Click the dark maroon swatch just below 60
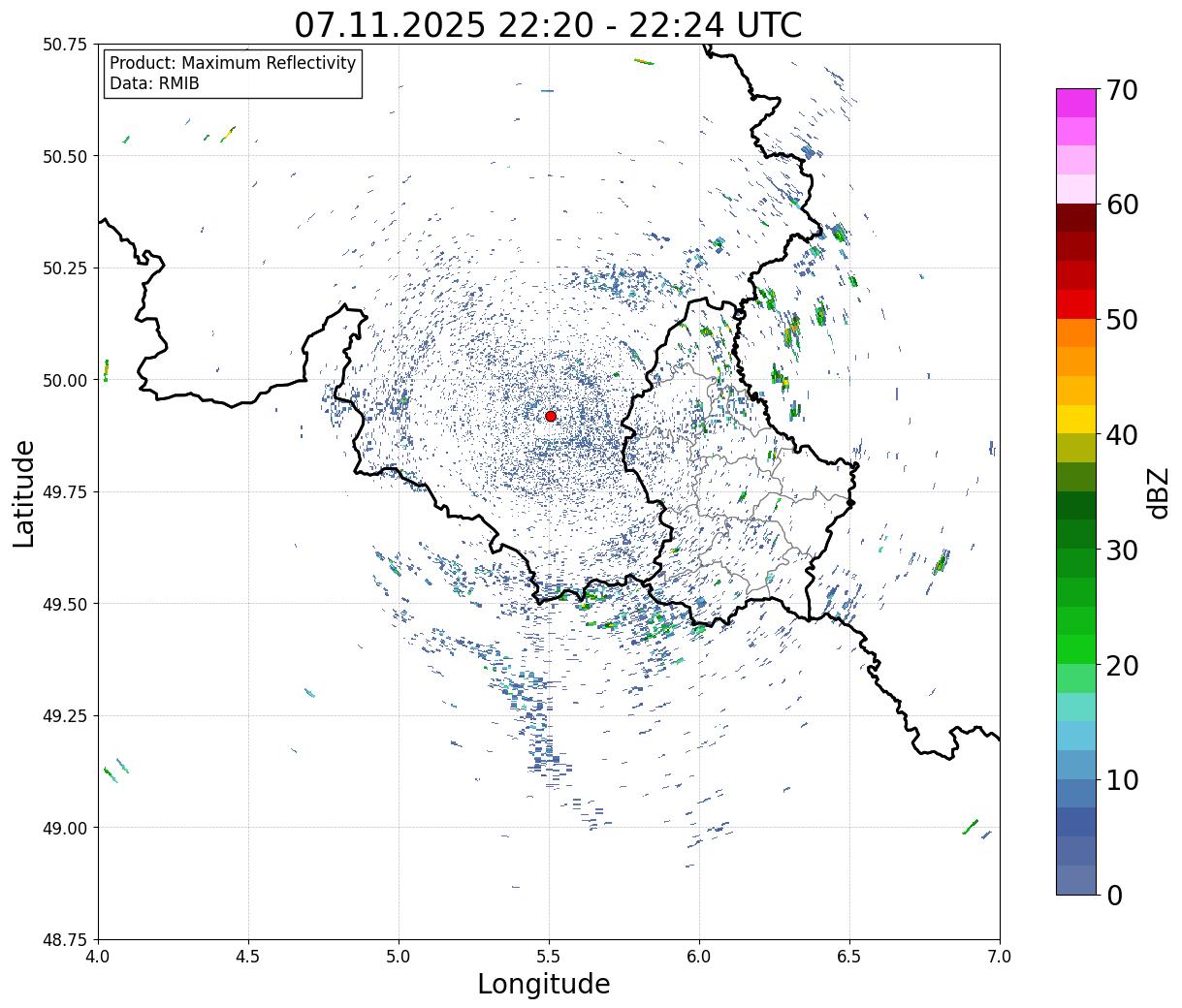Image resolution: width=1182 pixels, height=1008 pixels. pyautogui.click(x=1076, y=218)
